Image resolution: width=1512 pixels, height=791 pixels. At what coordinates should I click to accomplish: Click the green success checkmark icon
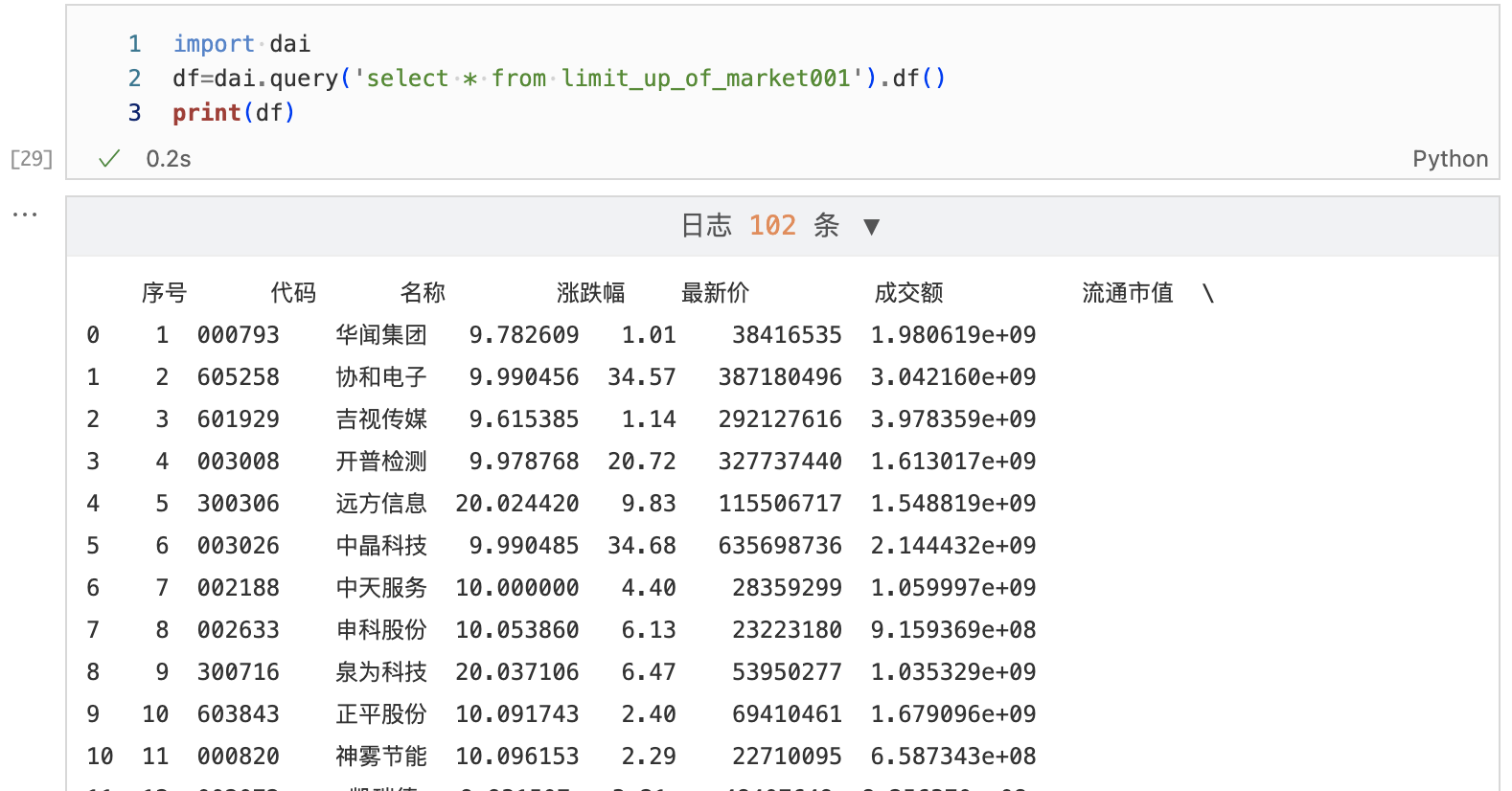[109, 159]
